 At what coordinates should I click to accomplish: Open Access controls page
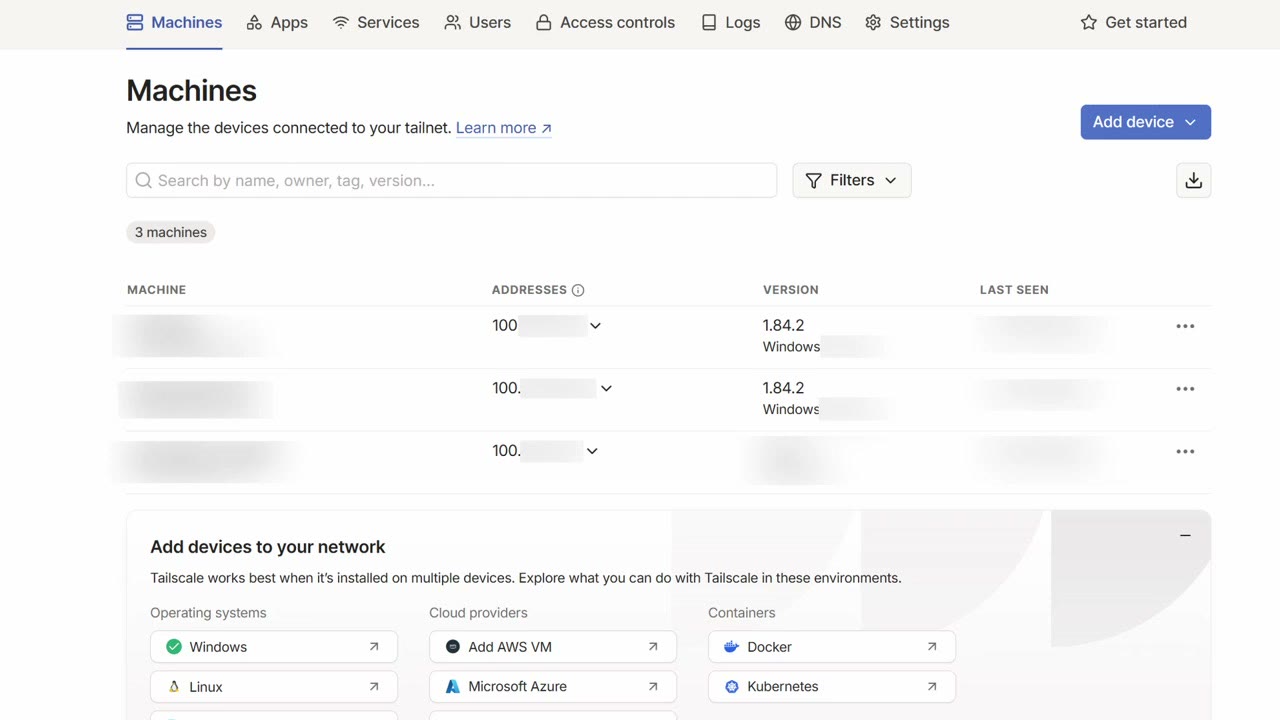pyautogui.click(x=605, y=22)
